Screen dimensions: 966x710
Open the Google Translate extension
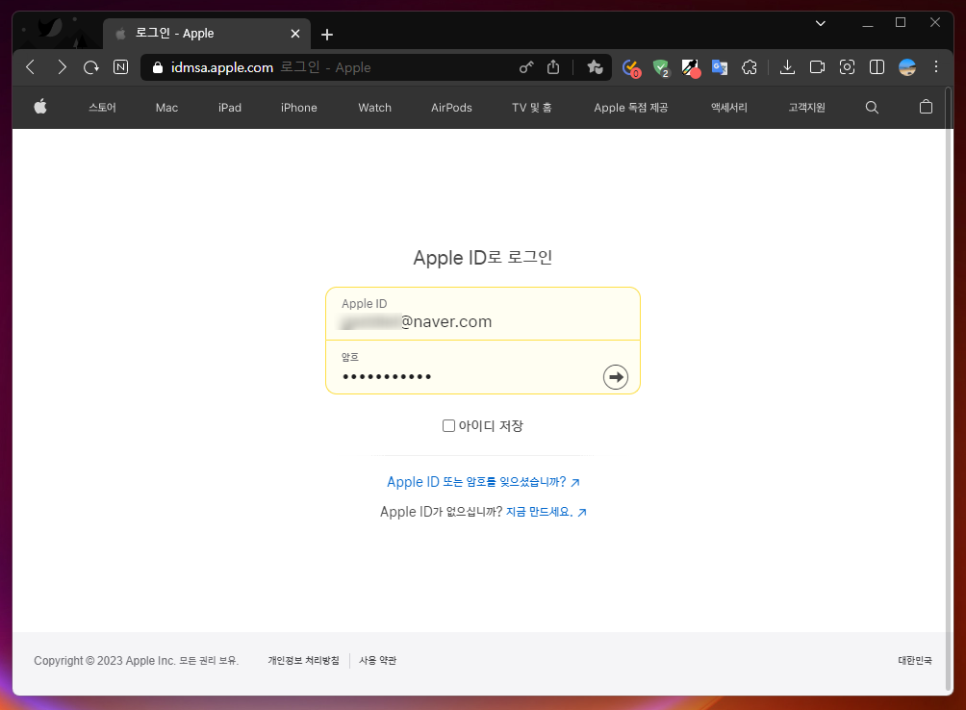(720, 67)
